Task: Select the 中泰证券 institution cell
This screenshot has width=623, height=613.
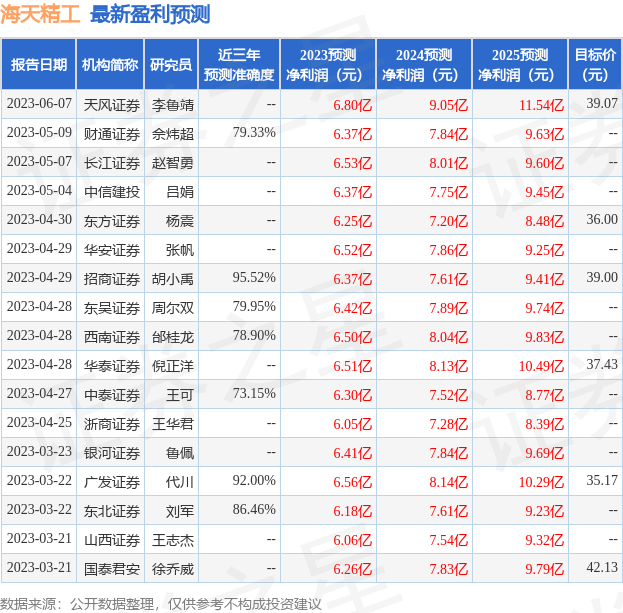Action: [112, 395]
